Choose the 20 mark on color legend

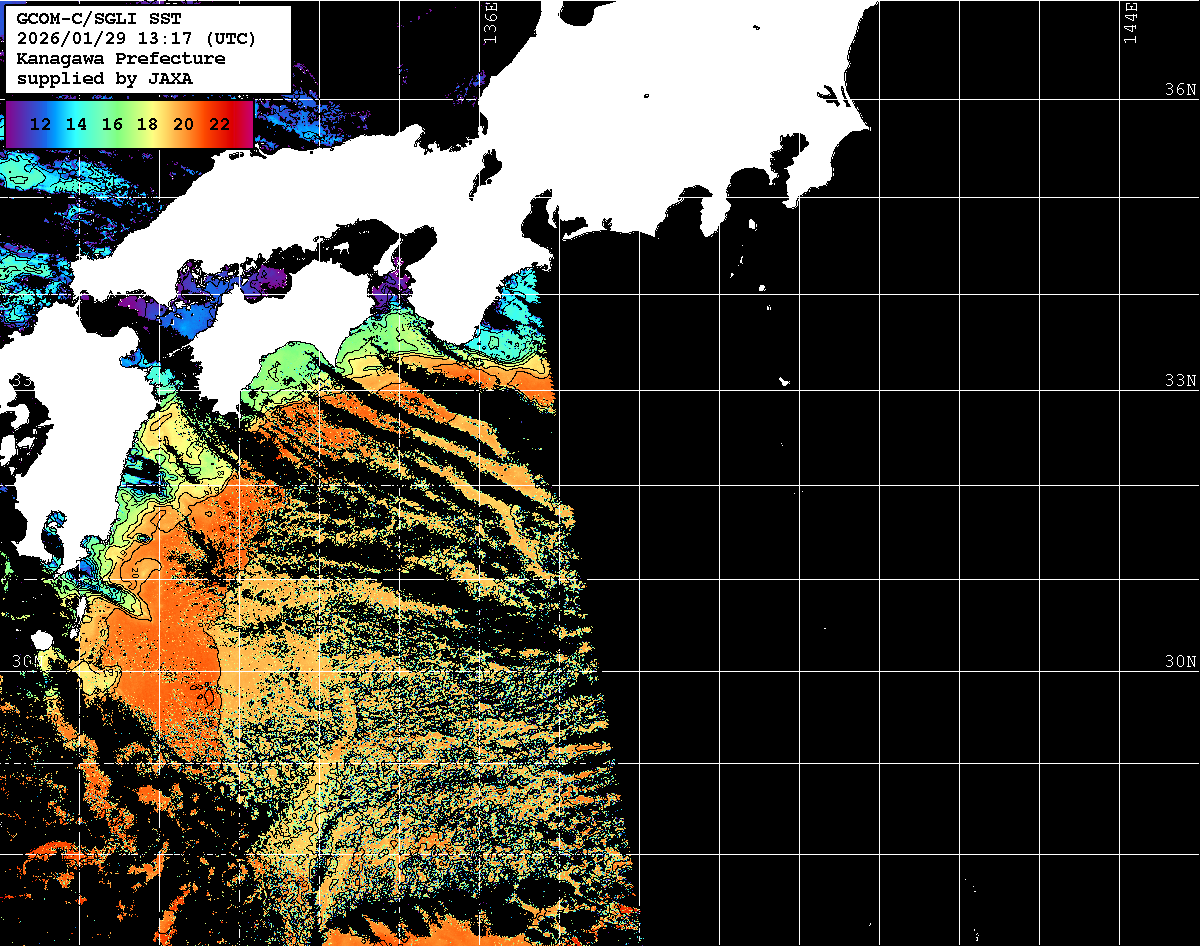tap(183, 125)
